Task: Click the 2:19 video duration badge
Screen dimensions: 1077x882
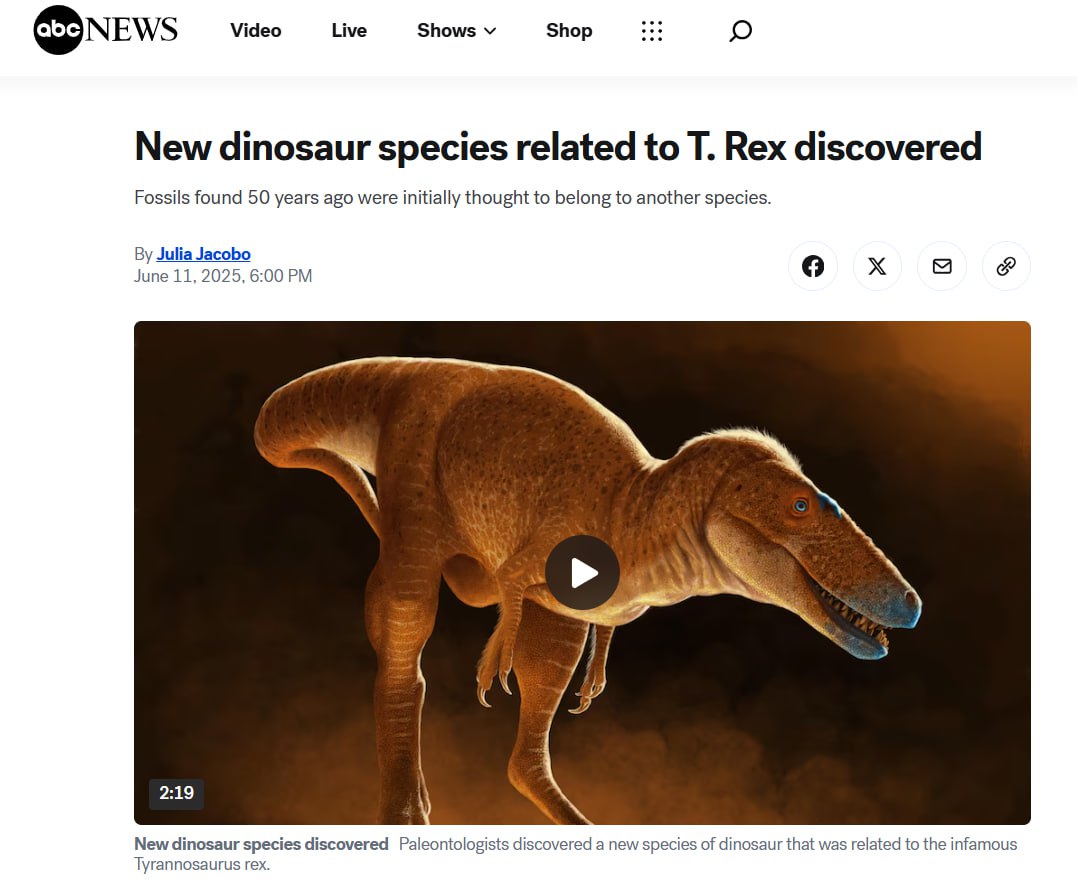Action: [x=176, y=793]
